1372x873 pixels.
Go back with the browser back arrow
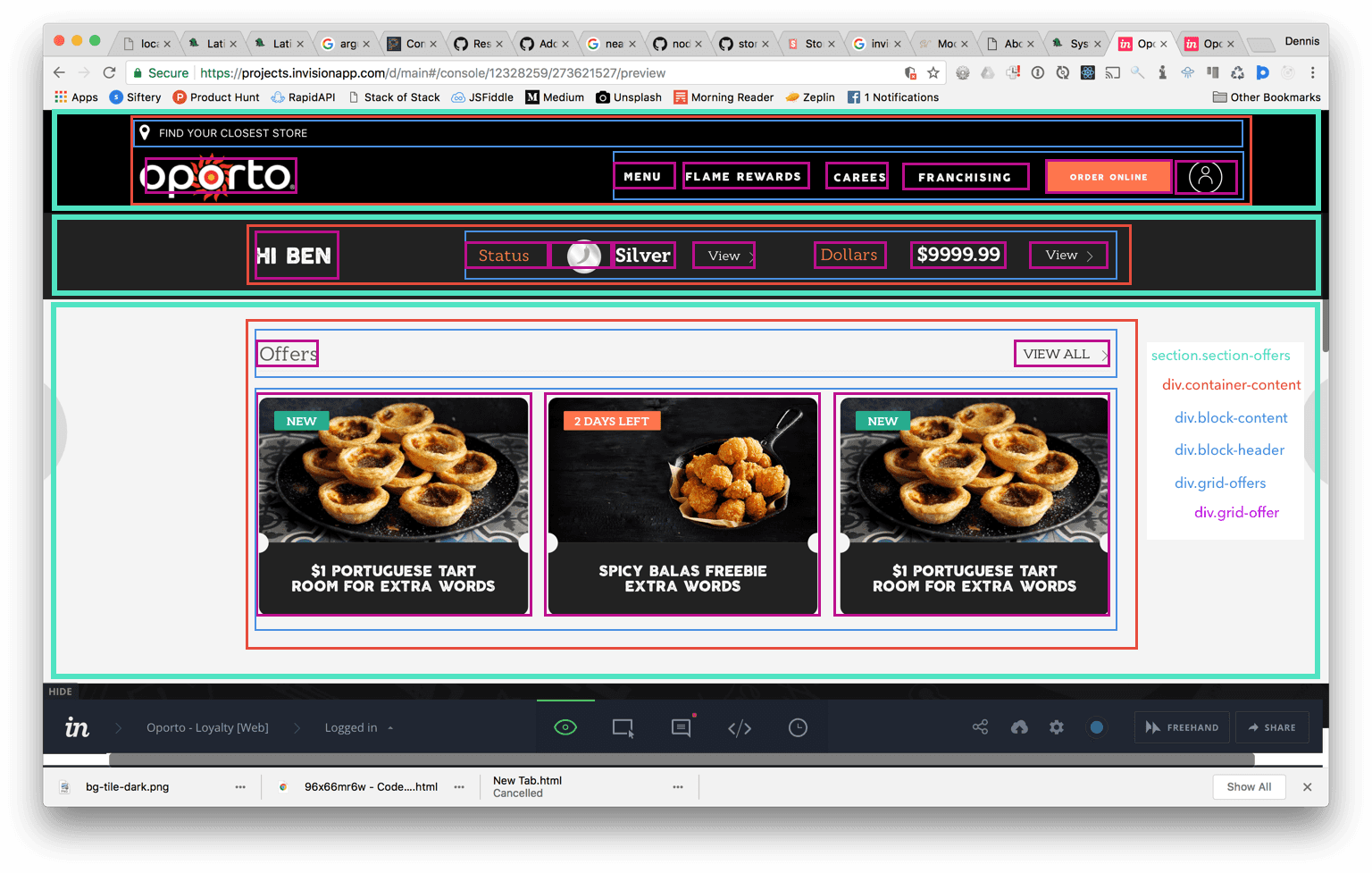click(59, 72)
